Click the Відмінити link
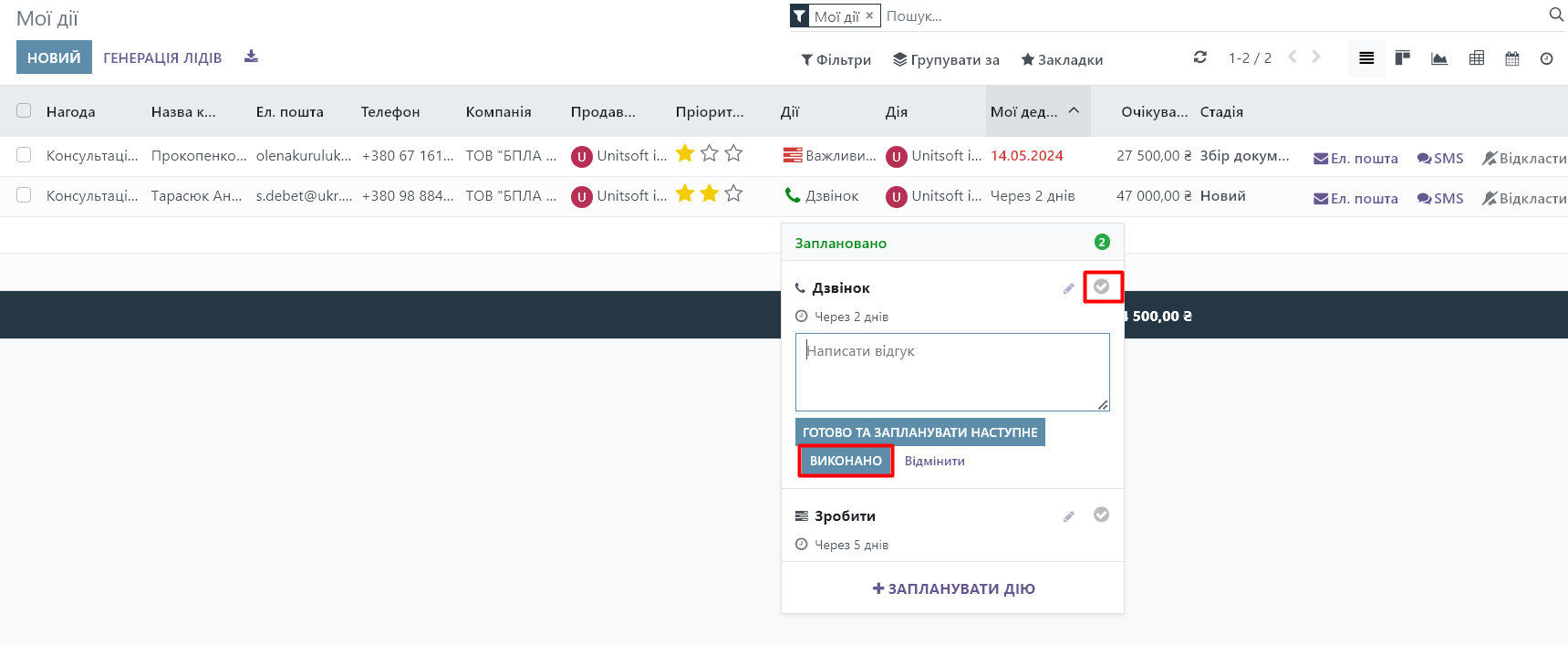Screen dimensions: 1568x645 click(934, 461)
